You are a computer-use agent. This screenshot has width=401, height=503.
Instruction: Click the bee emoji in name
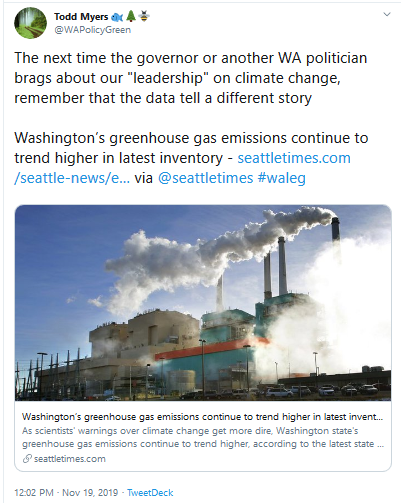coord(144,16)
